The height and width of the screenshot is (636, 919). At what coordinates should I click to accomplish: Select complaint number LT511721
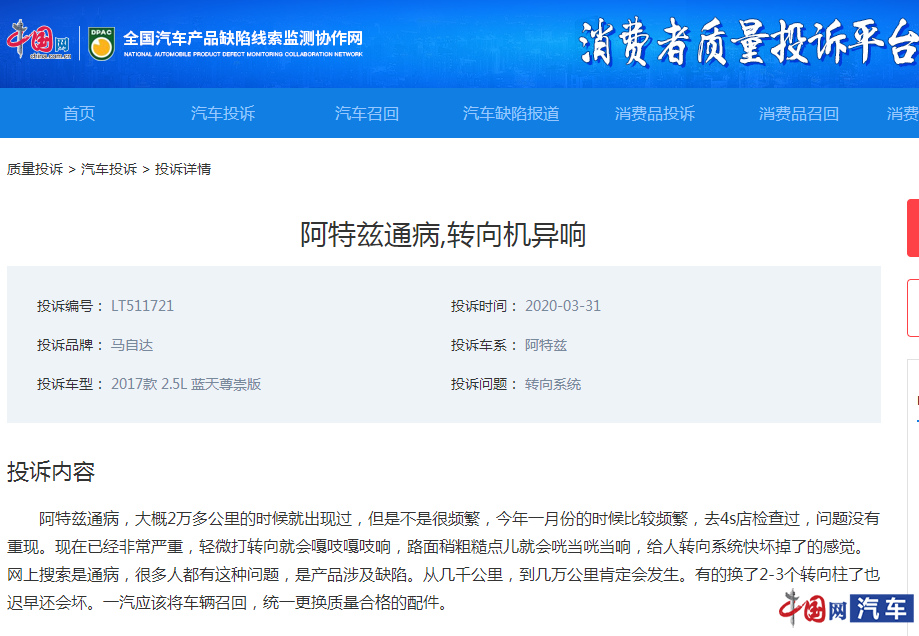pyautogui.click(x=142, y=306)
